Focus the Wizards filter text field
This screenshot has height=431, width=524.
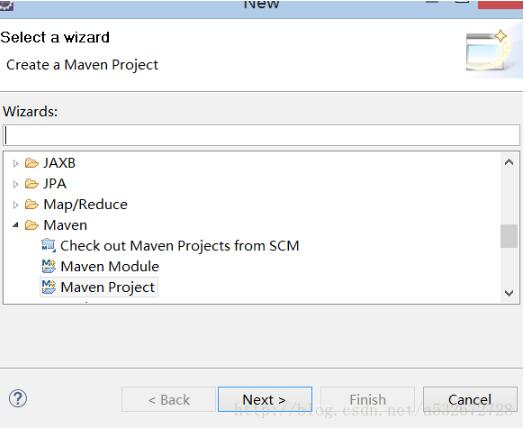click(x=262, y=135)
